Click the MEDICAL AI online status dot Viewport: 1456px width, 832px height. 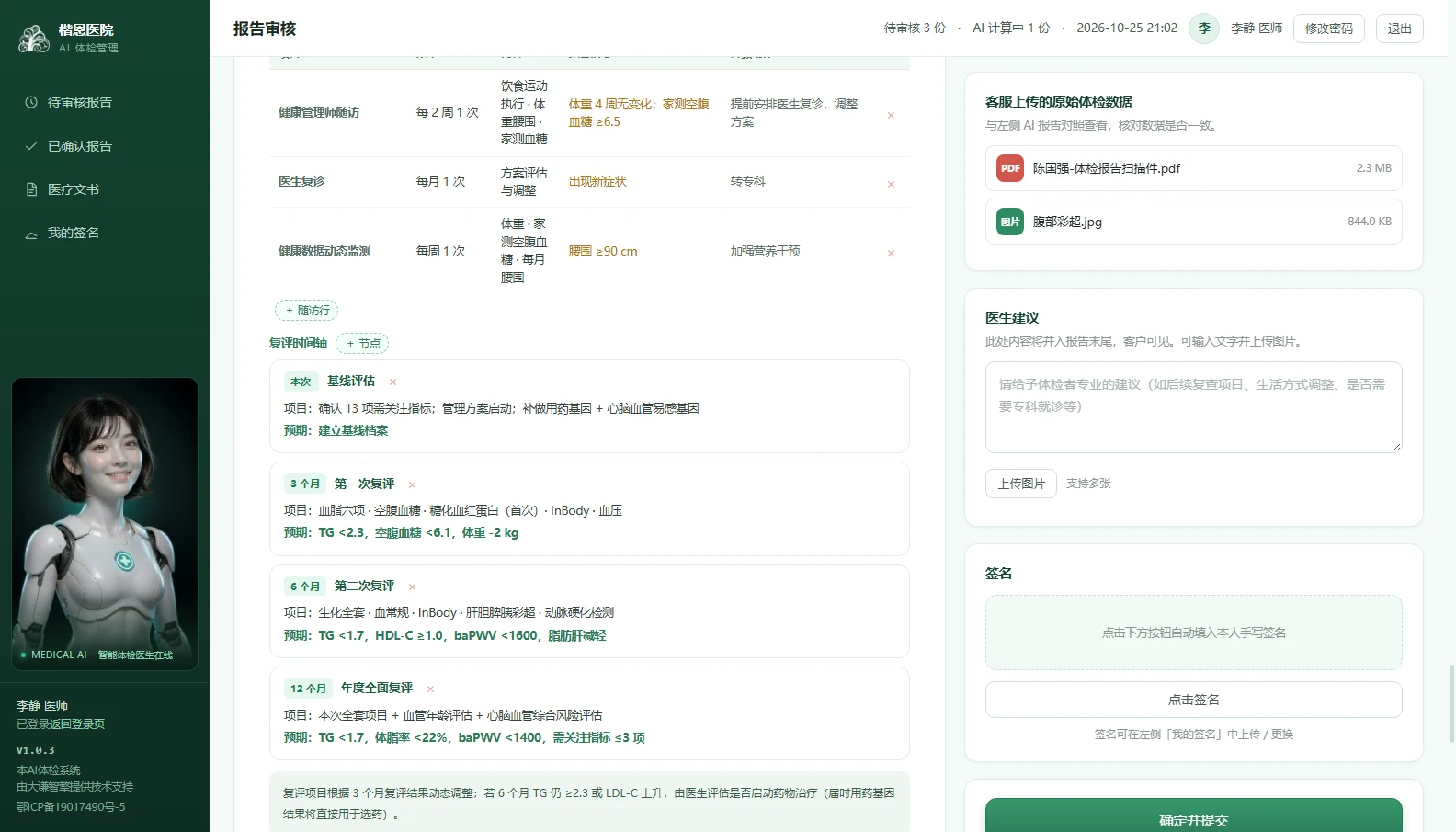[23, 655]
